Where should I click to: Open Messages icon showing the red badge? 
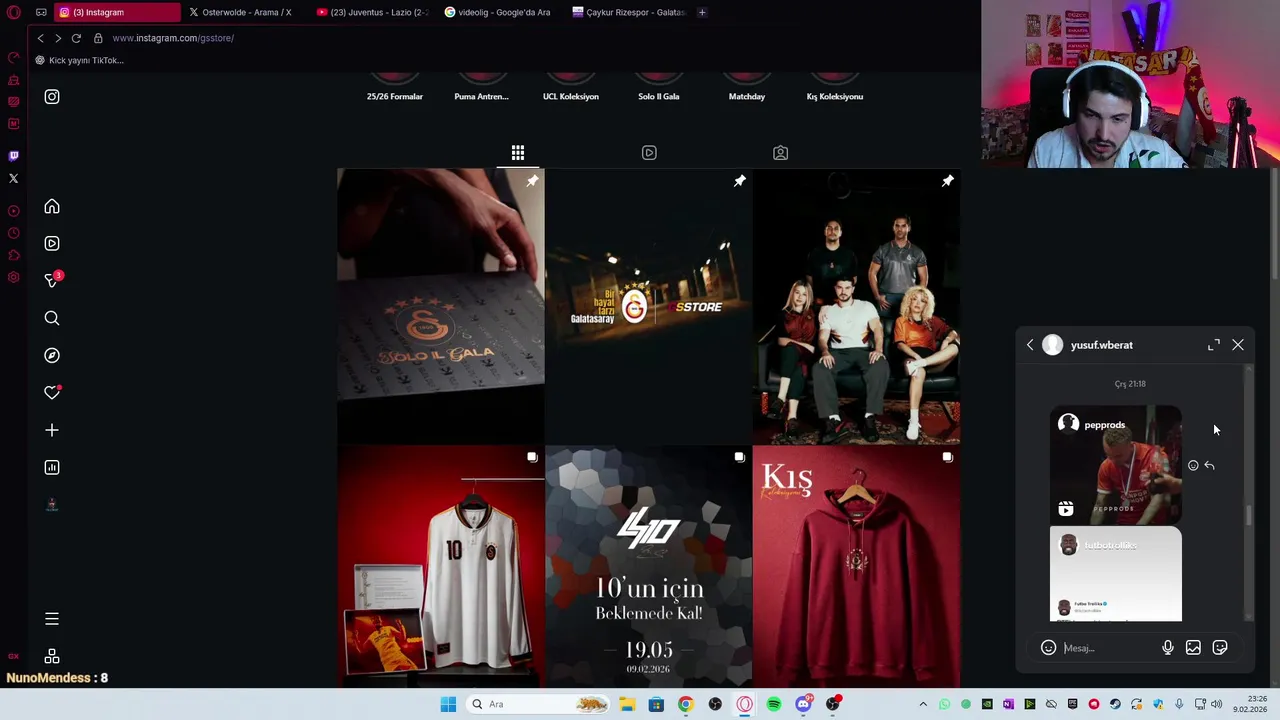(x=52, y=280)
